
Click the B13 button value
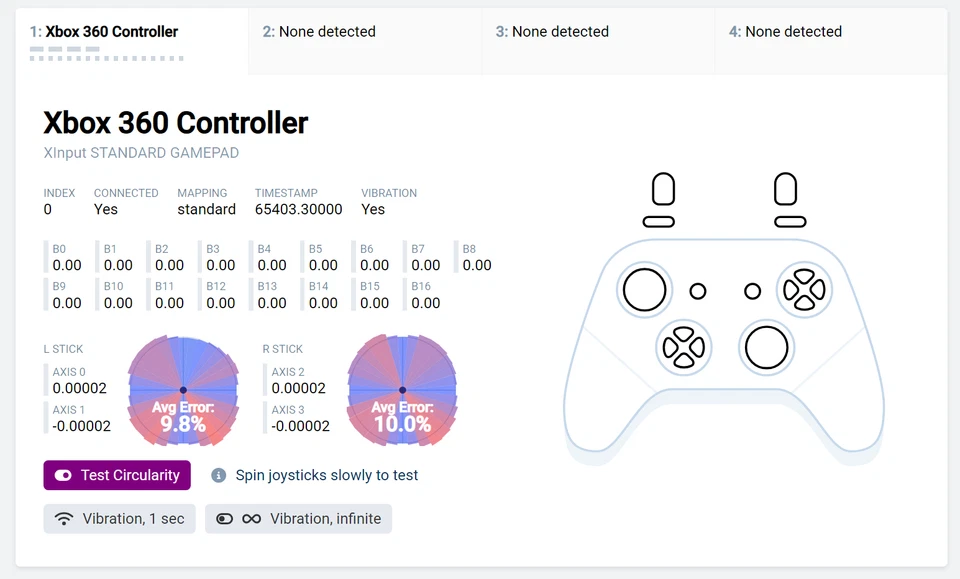pos(272,303)
